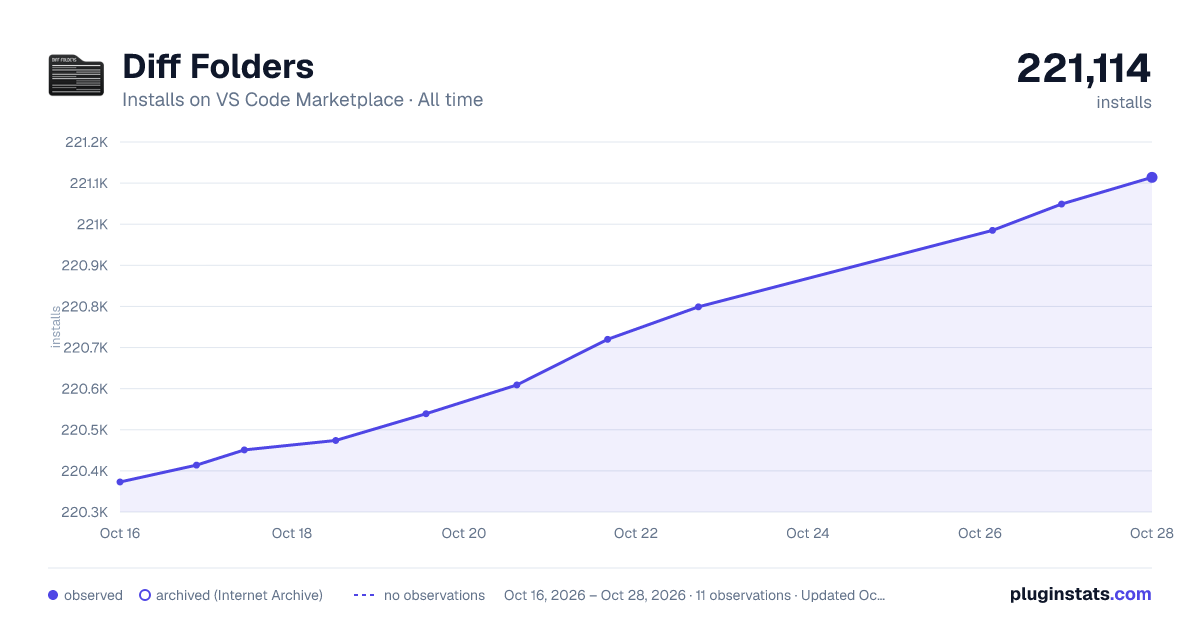Click the observed legend dot
Screen dimensions: 1200x630
tap(53, 595)
